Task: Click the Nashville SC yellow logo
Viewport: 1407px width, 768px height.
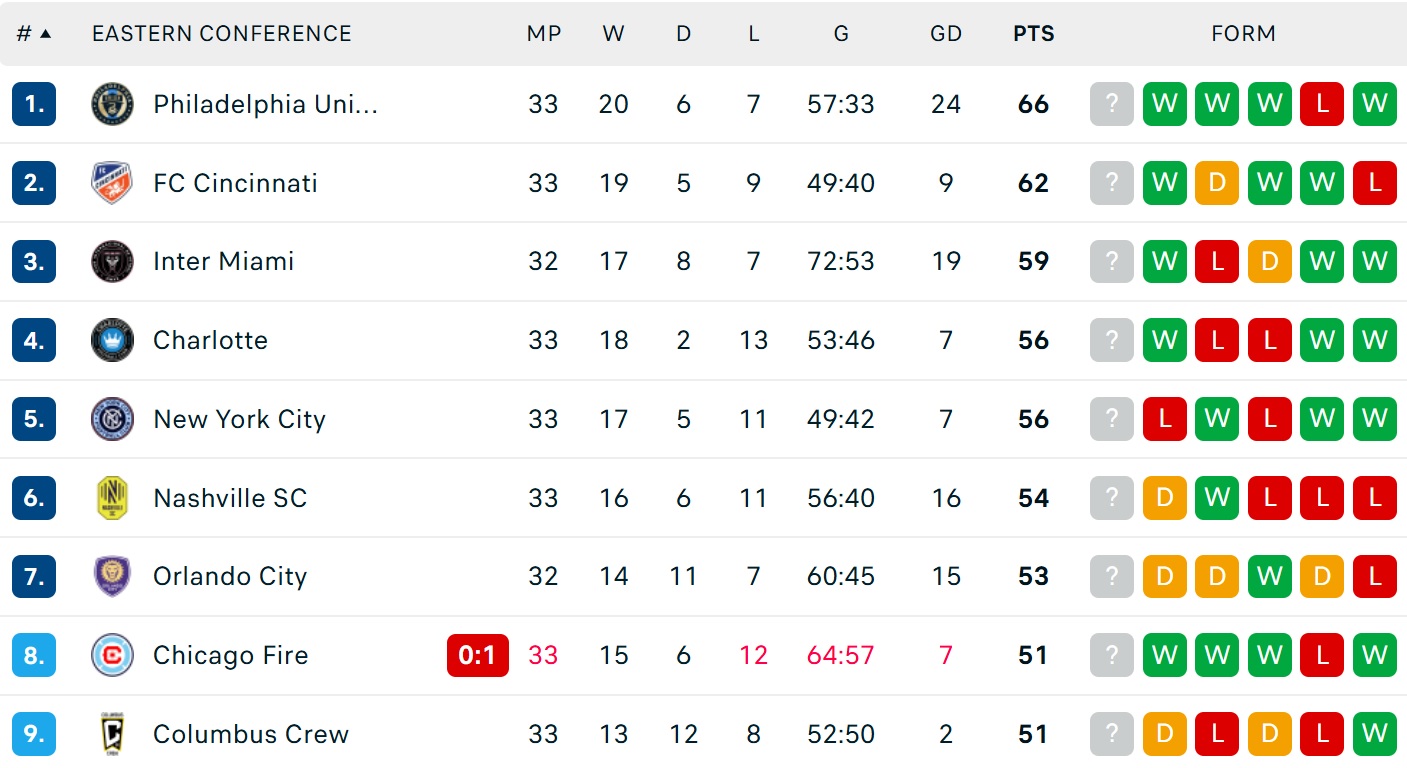Action: coord(112,498)
